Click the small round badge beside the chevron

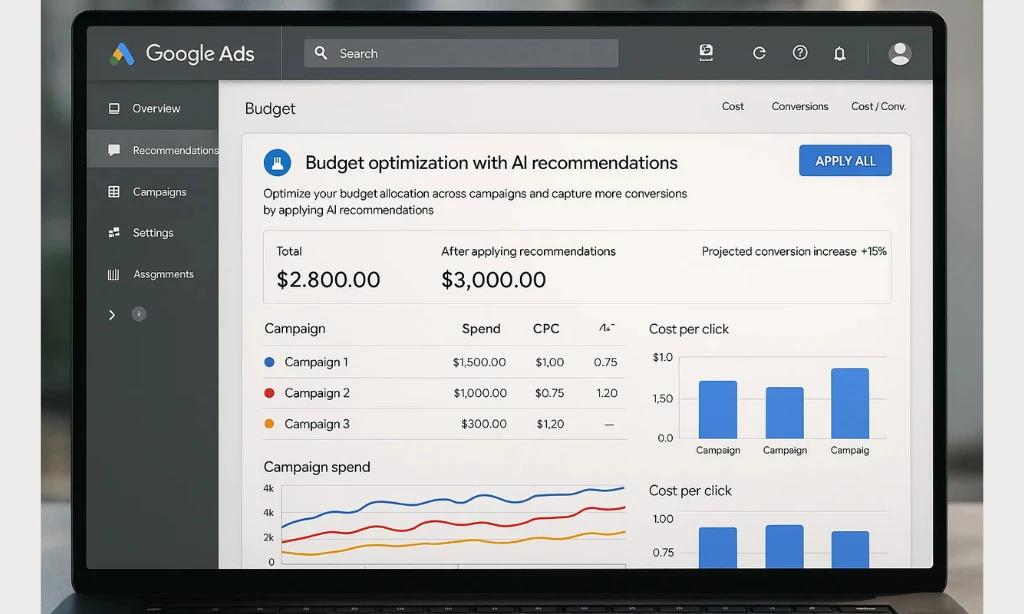pos(139,314)
